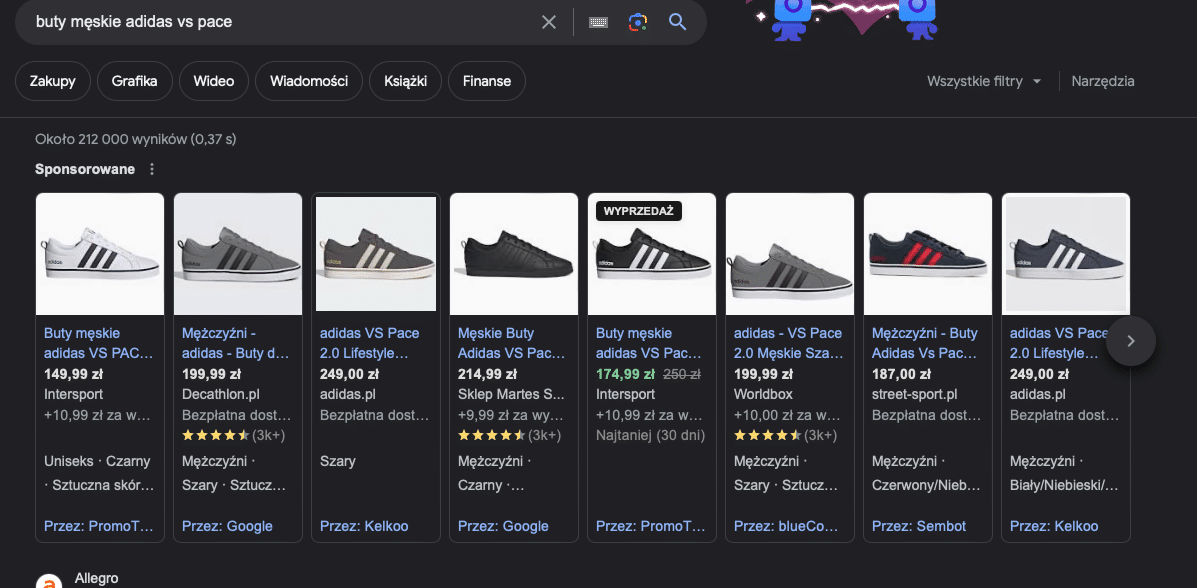1197x588 pixels.
Task: Follow the 'Przez: Sembot' link
Action: point(919,526)
